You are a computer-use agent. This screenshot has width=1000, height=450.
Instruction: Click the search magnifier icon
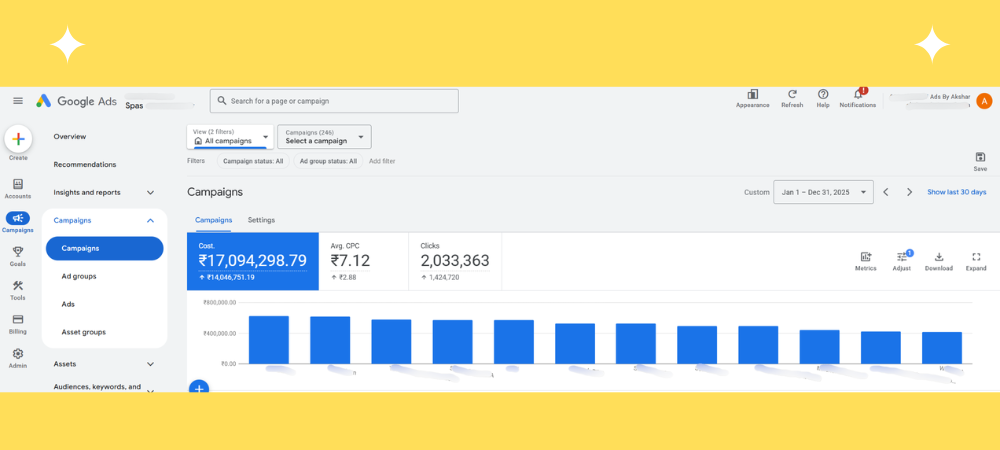click(x=221, y=101)
